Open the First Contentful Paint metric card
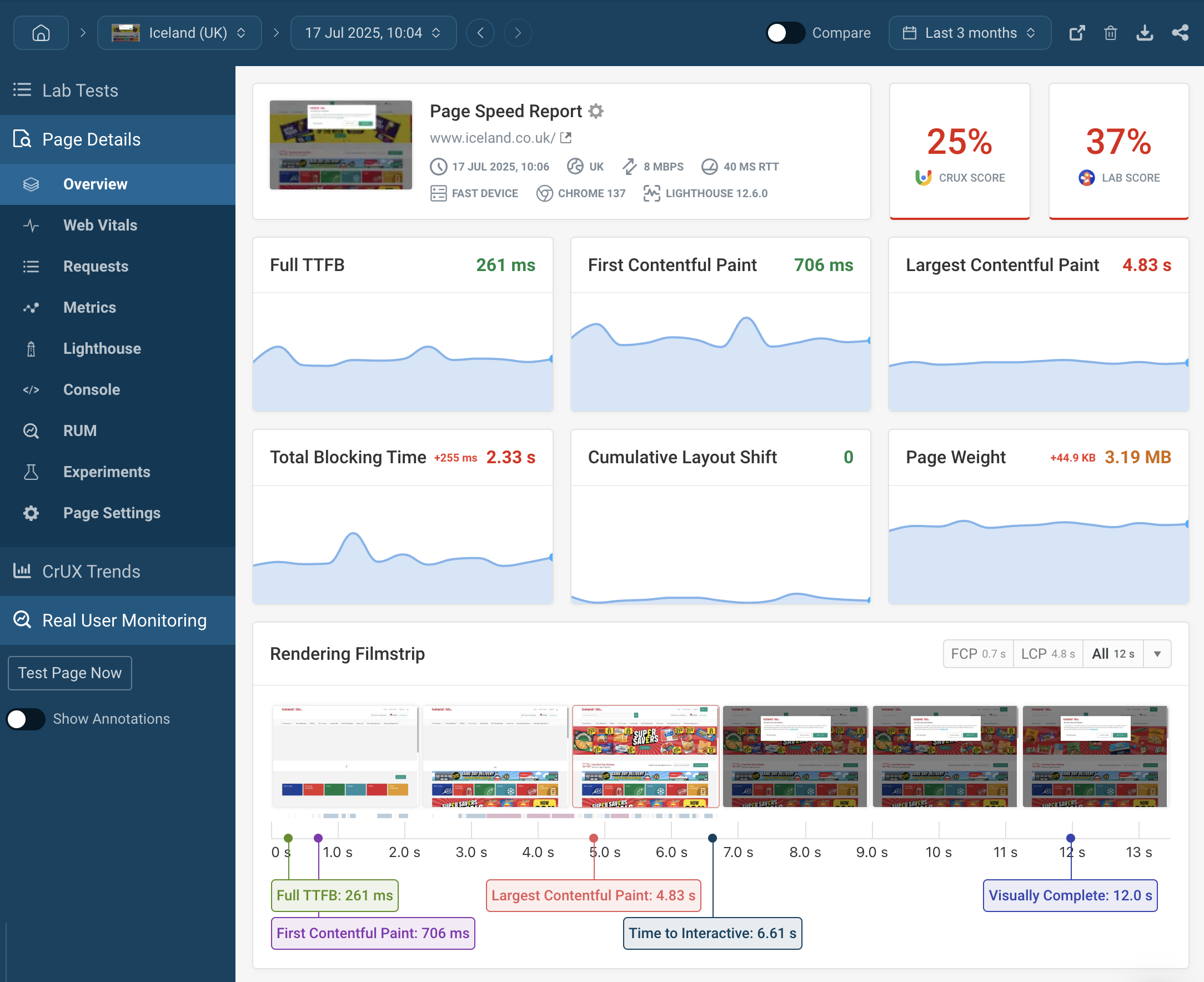The height and width of the screenshot is (982, 1204). point(720,324)
